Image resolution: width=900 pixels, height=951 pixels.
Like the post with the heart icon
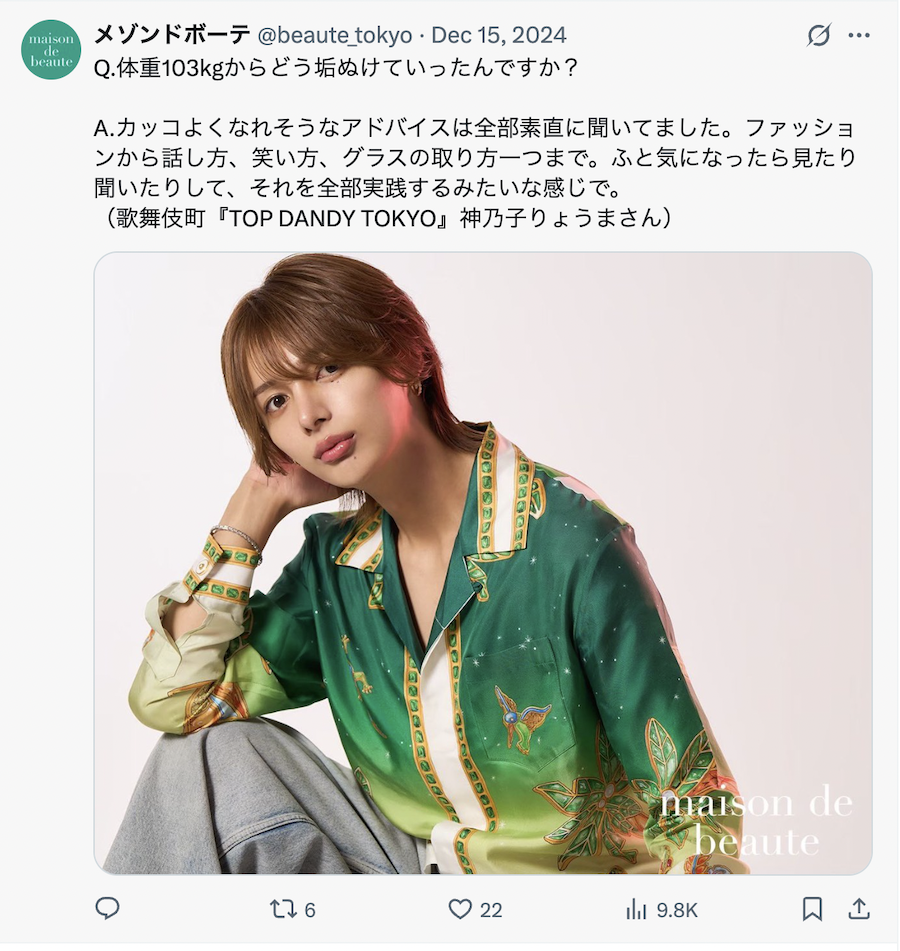pos(460,909)
